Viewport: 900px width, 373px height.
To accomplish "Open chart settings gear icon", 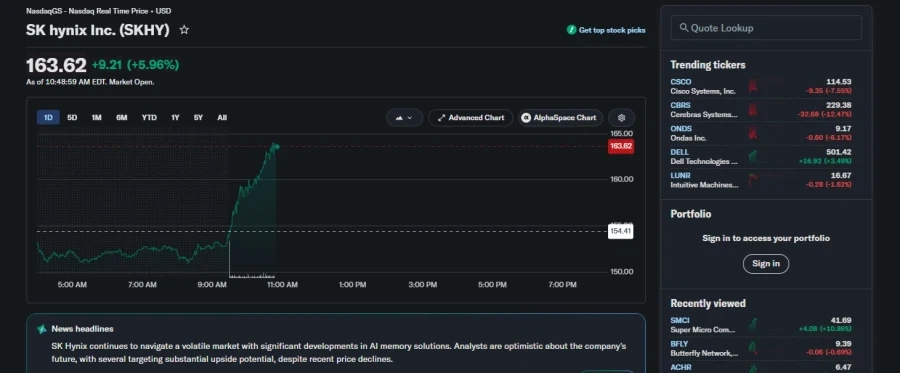I will (x=621, y=118).
